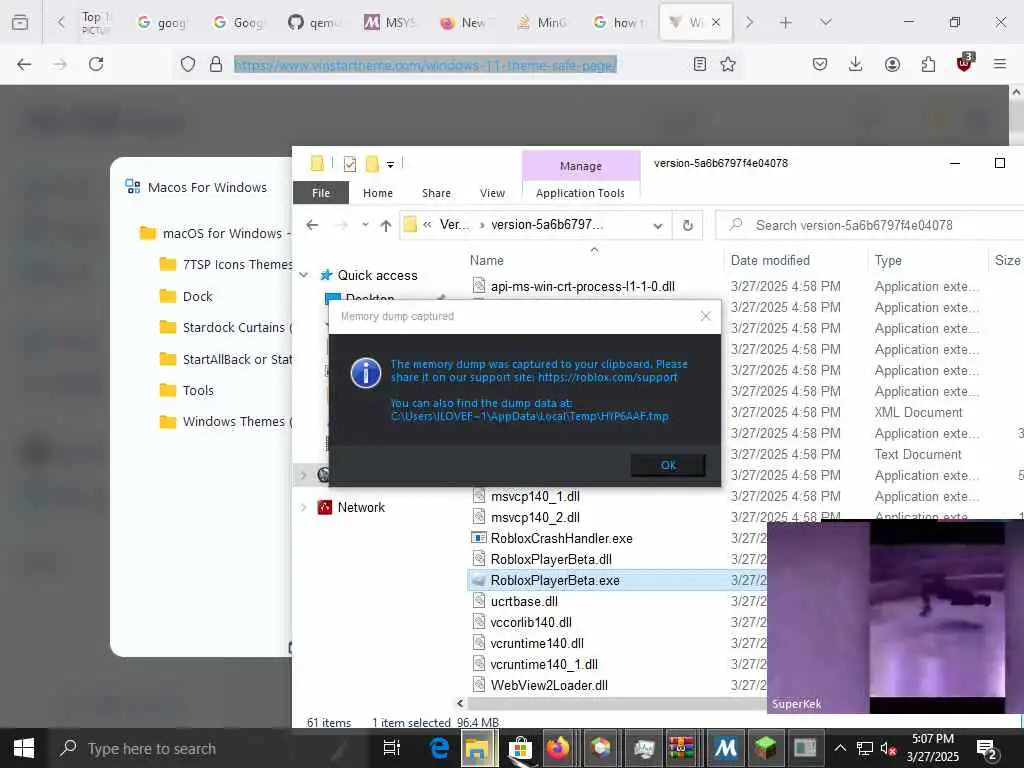This screenshot has width=1024, height=768.
Task: Open the StartAllBack folder
Action: [x=226, y=359]
